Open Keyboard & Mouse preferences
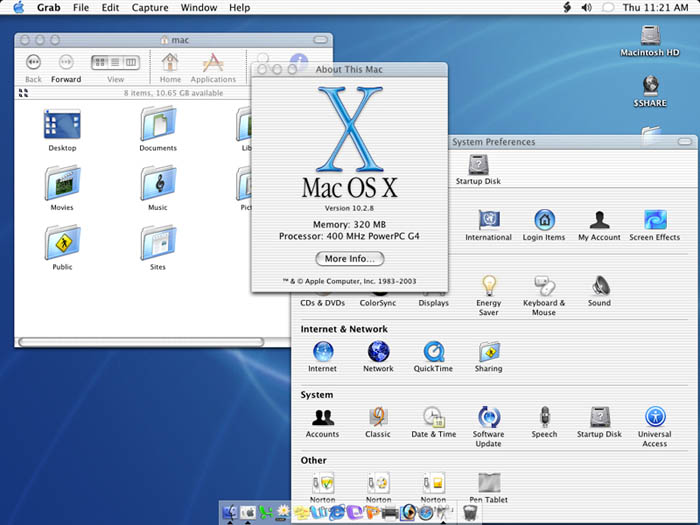This screenshot has width=700, height=525. click(544, 296)
